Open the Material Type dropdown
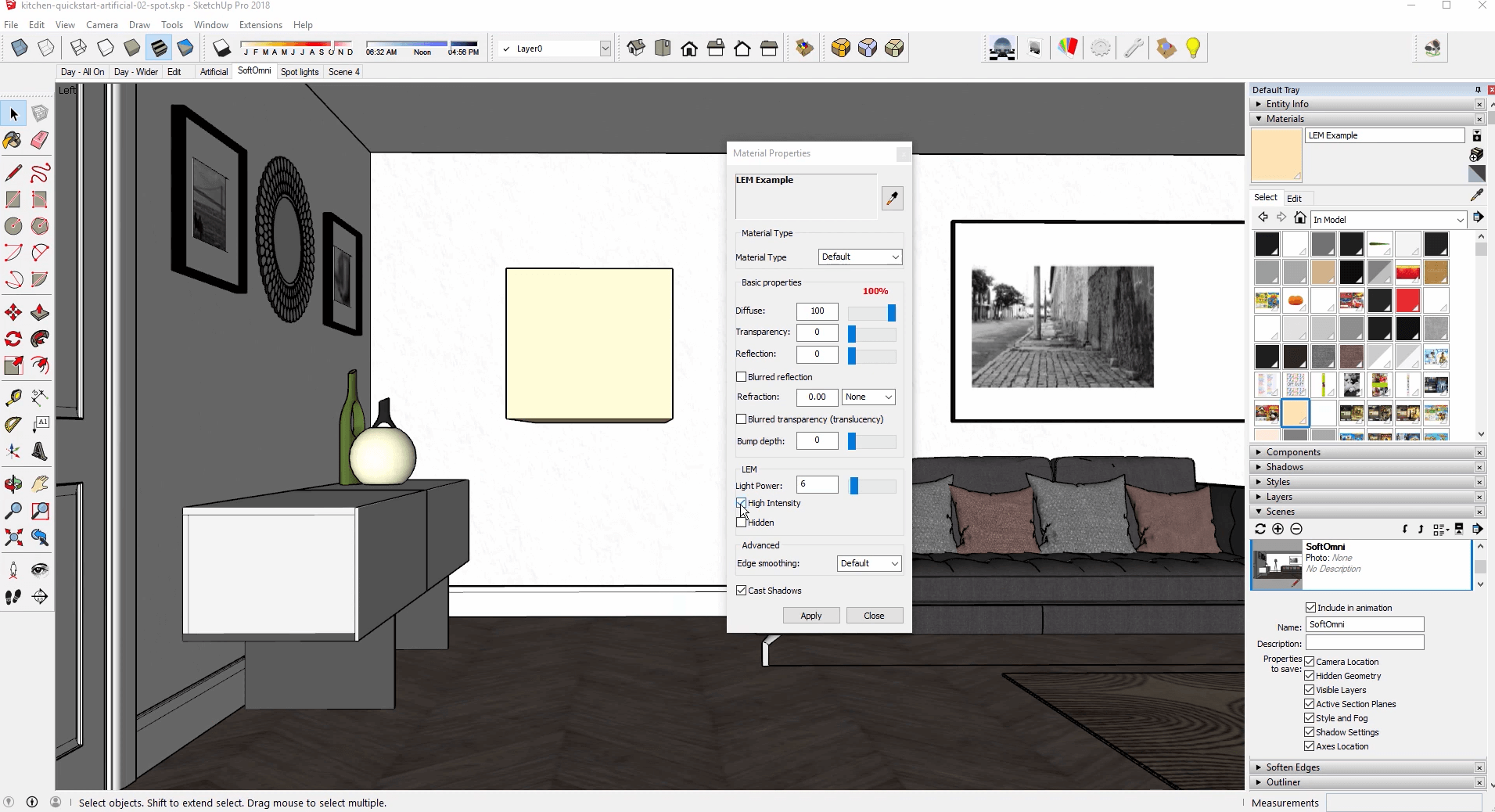The image size is (1495, 812). (860, 257)
